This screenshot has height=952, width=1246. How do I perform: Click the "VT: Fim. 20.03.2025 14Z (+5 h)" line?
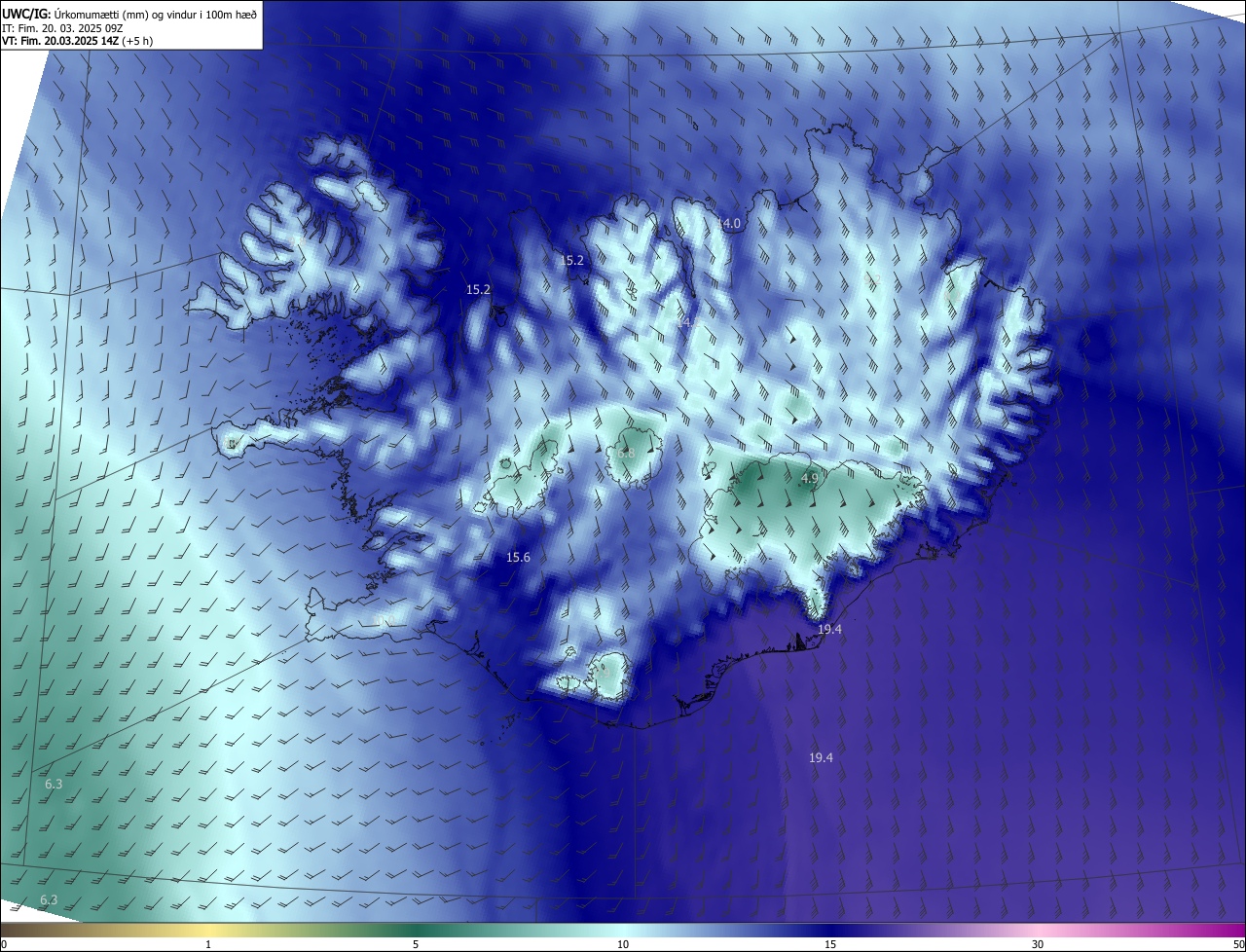pos(78,41)
